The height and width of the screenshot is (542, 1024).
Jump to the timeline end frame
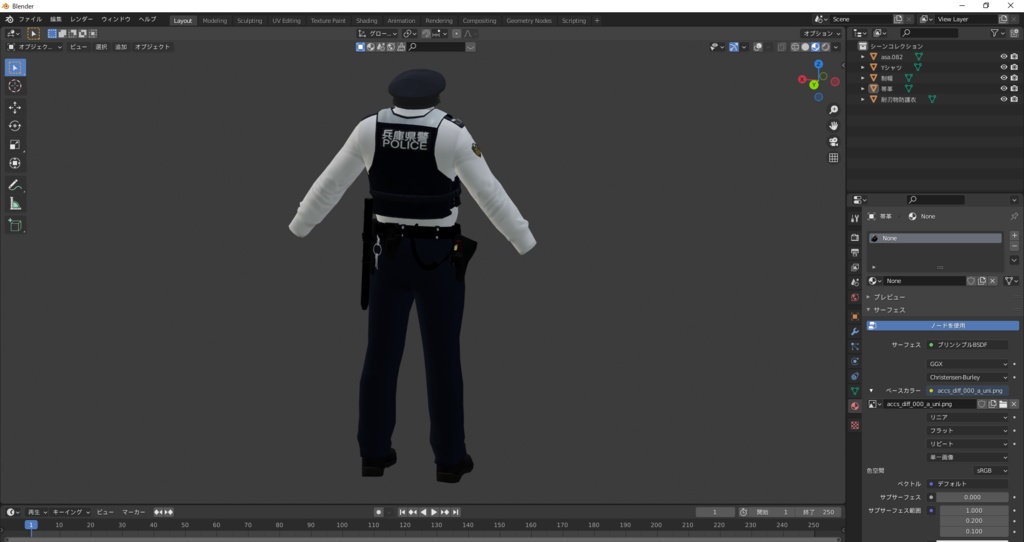tap(455, 513)
